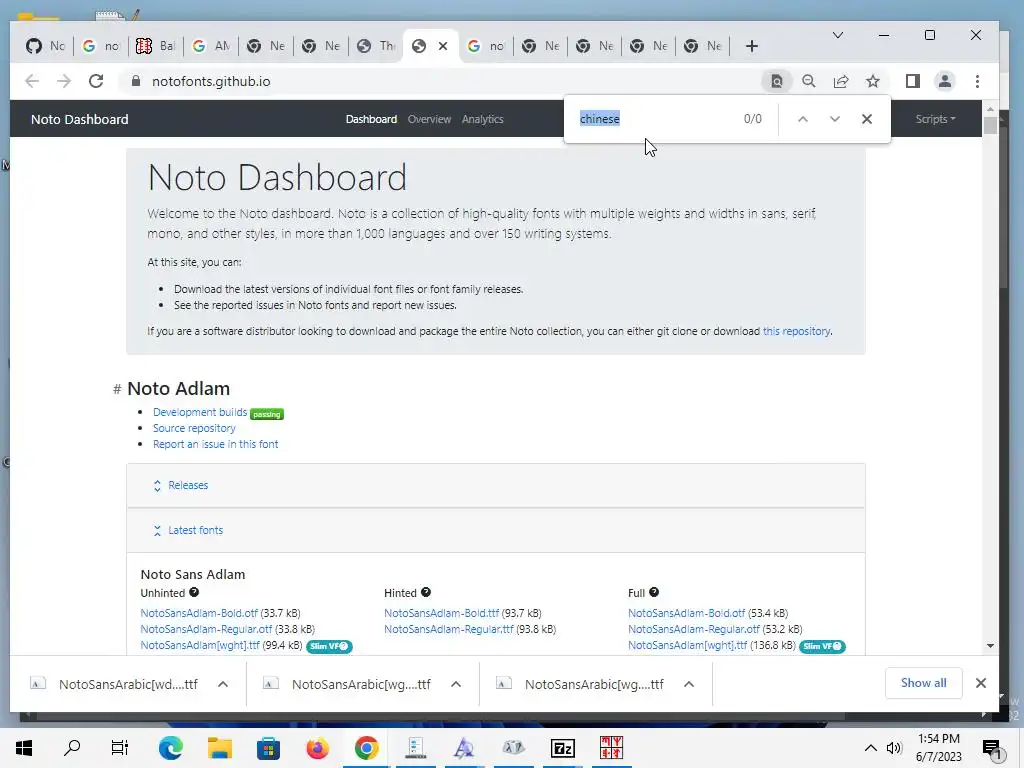Open File Explorer from taskbar
The image size is (1024, 768).
pos(219,748)
